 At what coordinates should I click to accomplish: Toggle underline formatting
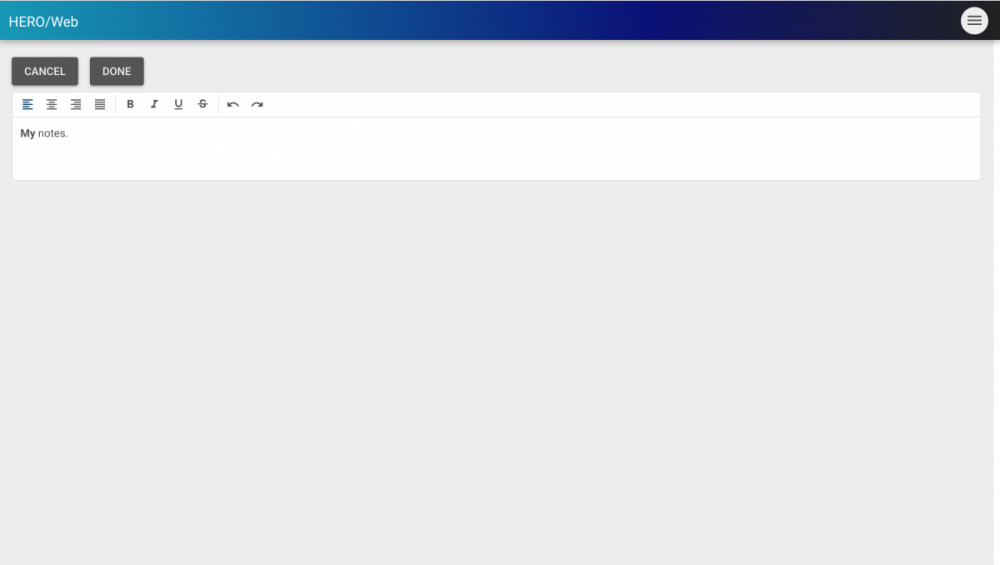click(178, 104)
